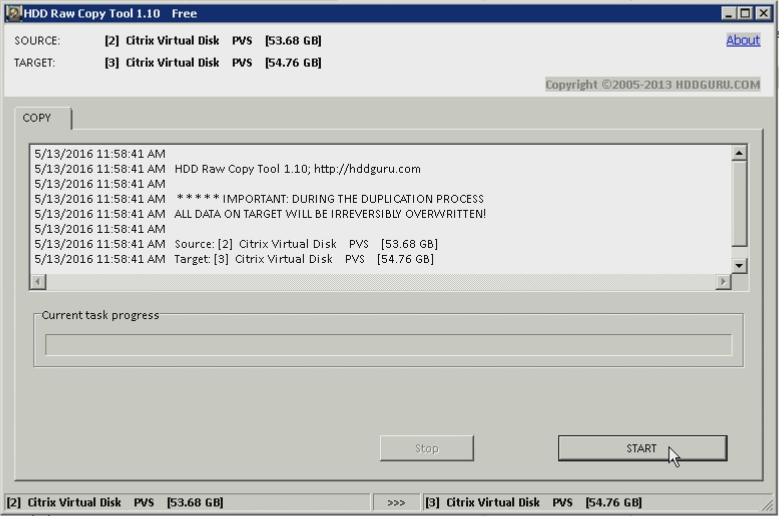Click the grayed-out Stop button
Viewport: 779px width, 516px height.
point(426,448)
